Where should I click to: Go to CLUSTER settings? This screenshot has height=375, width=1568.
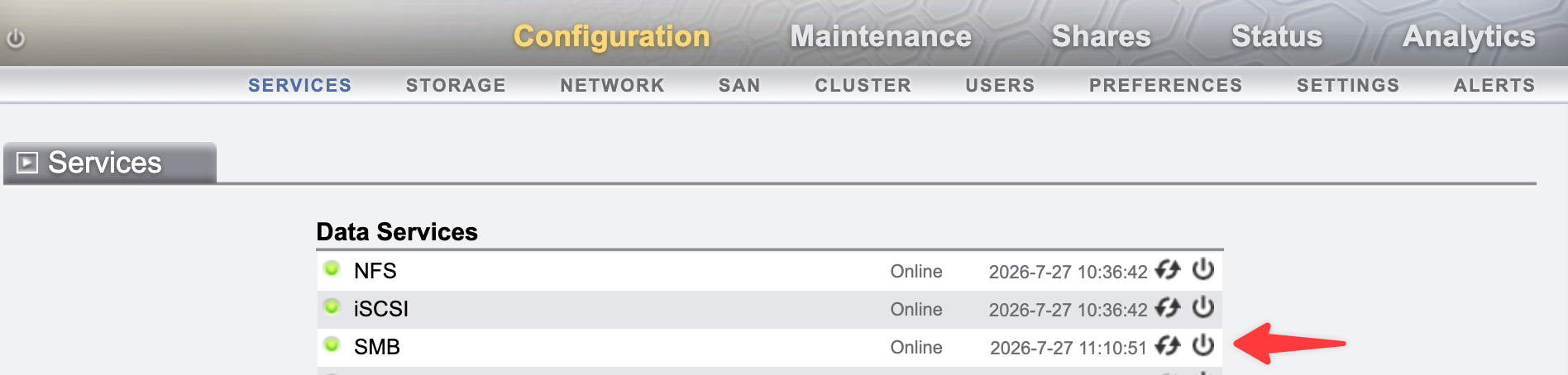[863, 85]
